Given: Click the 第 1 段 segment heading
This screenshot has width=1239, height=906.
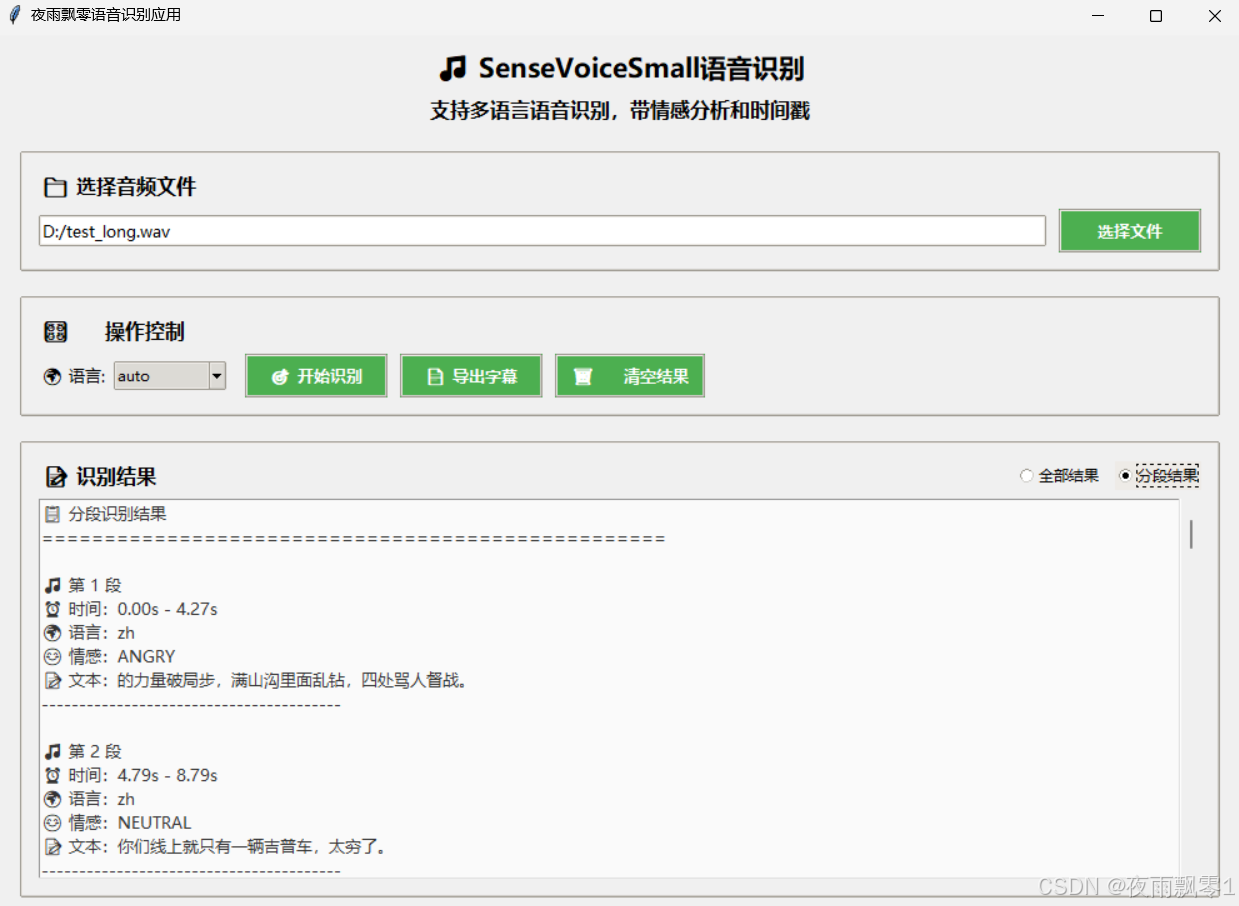Looking at the screenshot, I should pyautogui.click(x=95, y=585).
